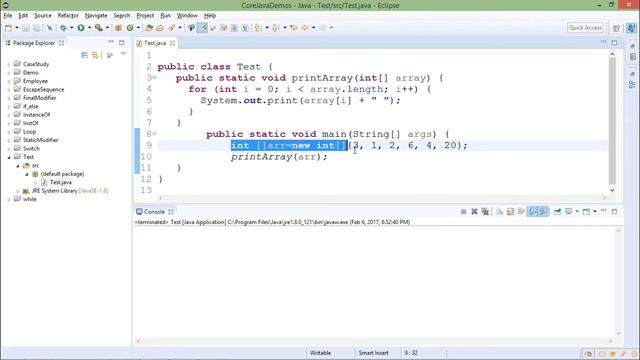Viewport: 640px width, 360px height.
Task: Expand the CaseStudy project
Action: click(x=9, y=64)
